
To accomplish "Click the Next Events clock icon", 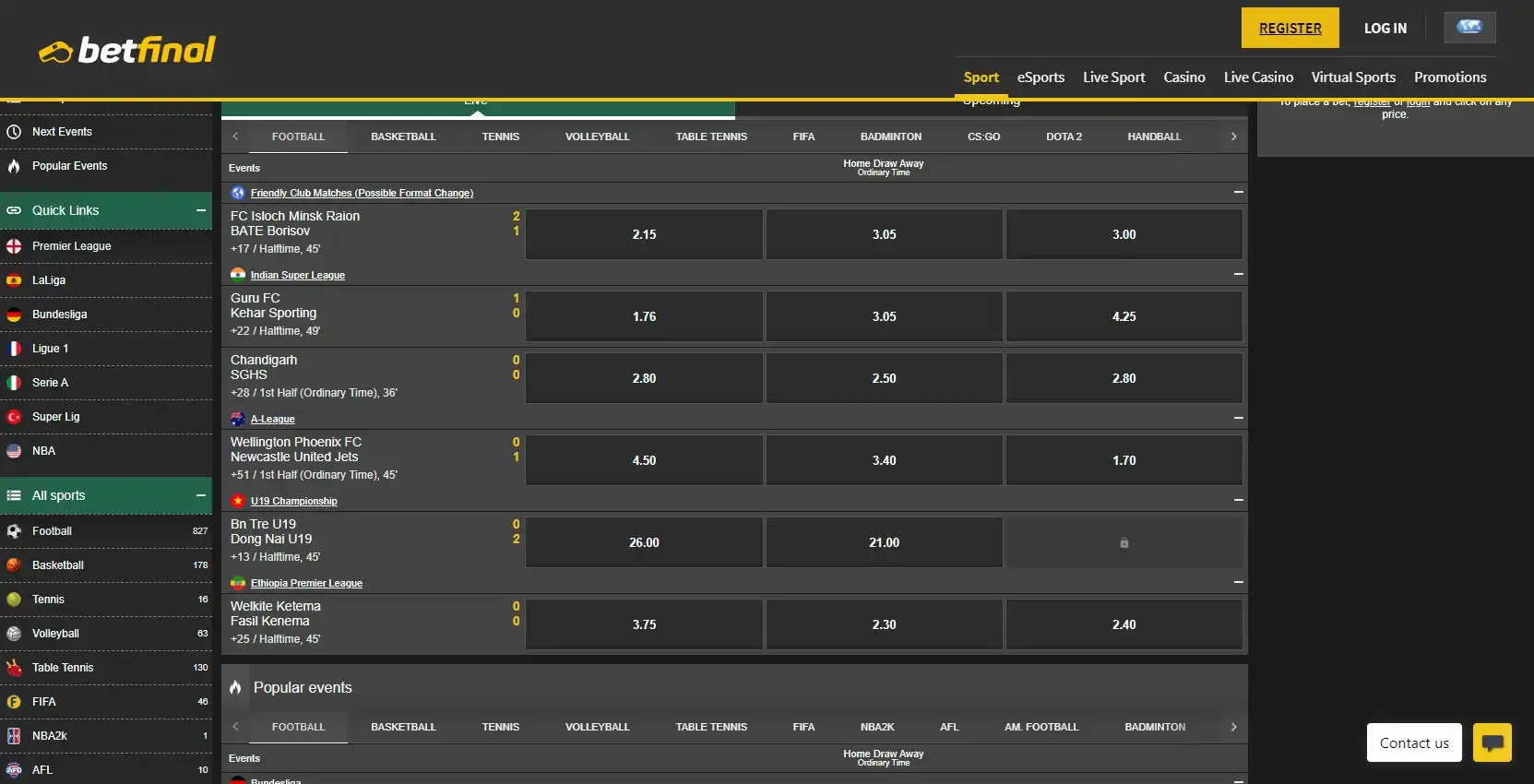I will (14, 132).
